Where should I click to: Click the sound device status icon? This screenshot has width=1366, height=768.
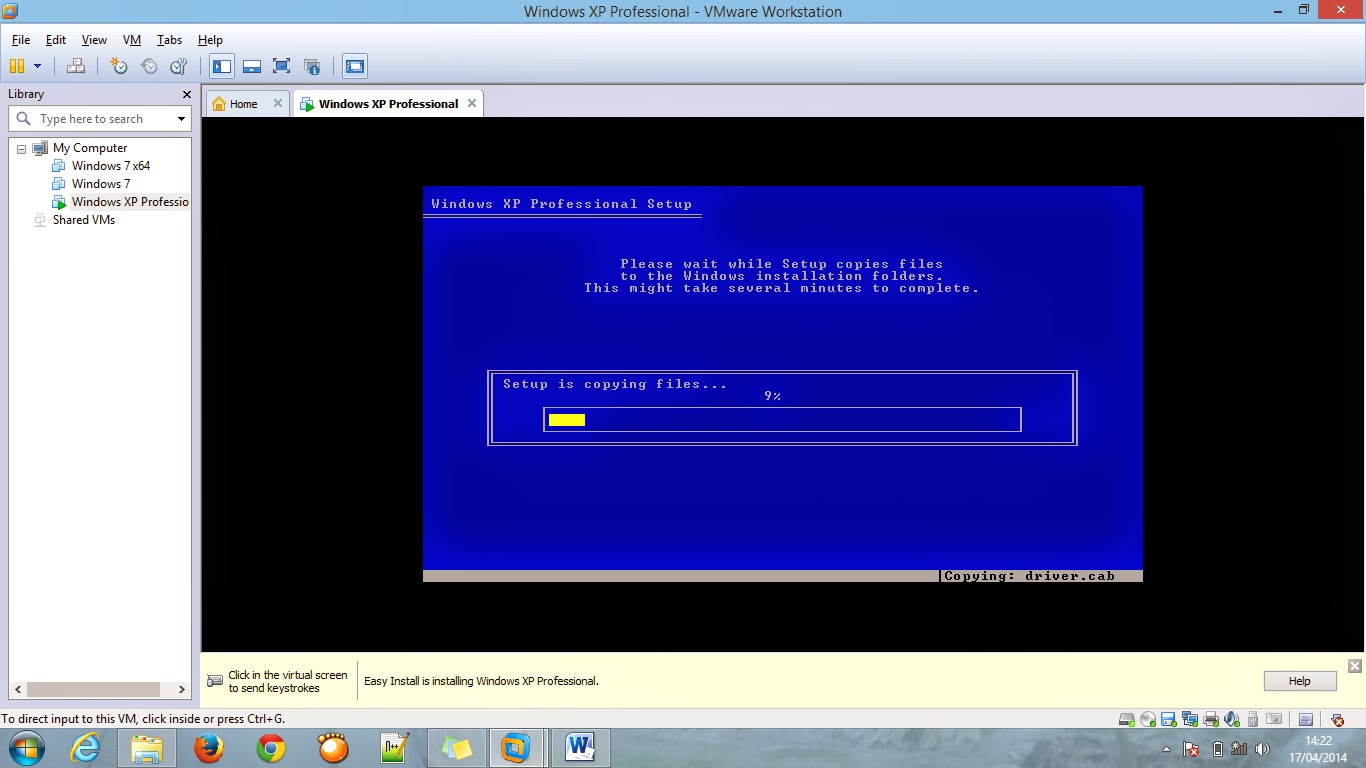click(x=1231, y=718)
